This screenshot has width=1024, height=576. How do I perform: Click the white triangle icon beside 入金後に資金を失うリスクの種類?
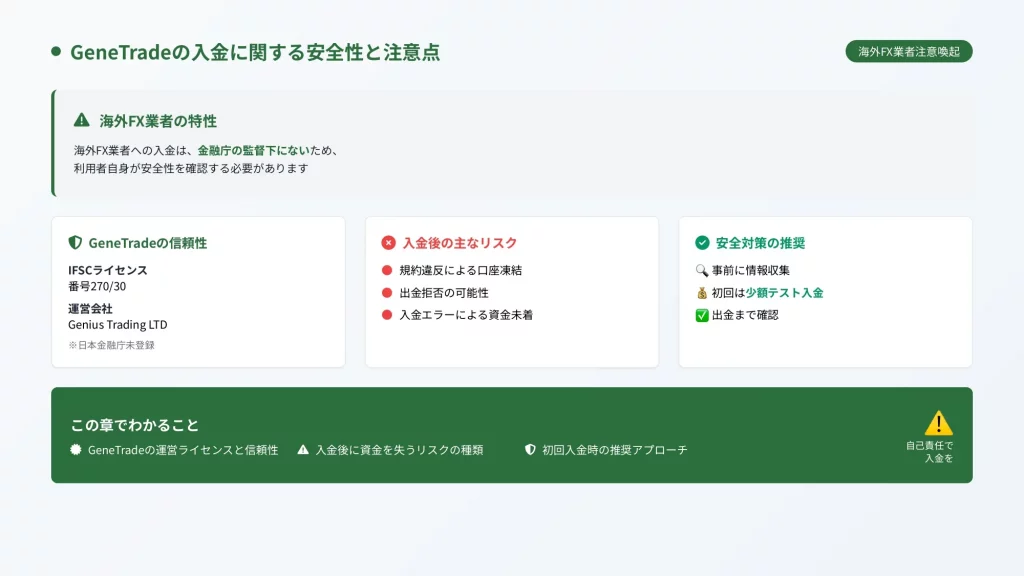tap(303, 450)
